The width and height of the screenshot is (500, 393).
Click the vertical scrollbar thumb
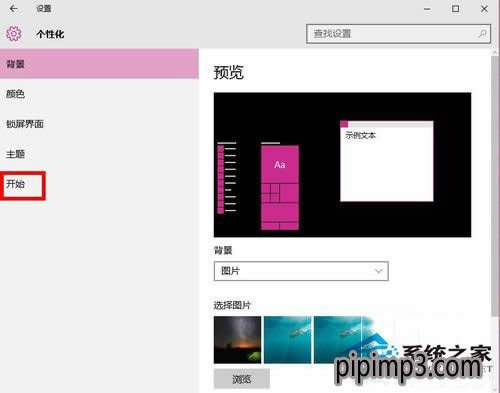click(x=495, y=185)
